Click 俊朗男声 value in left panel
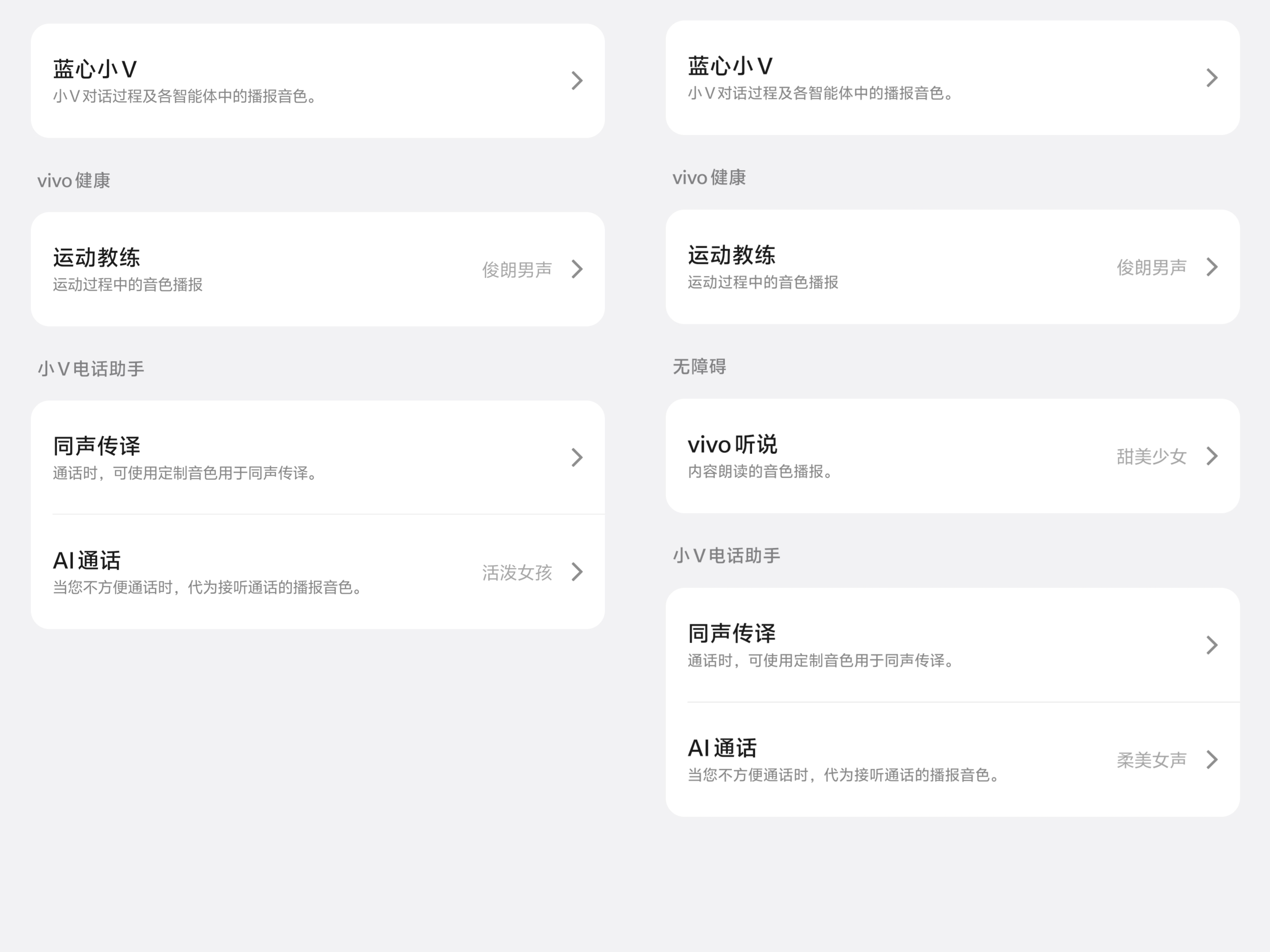This screenshot has width=1270, height=952. pyautogui.click(x=517, y=270)
